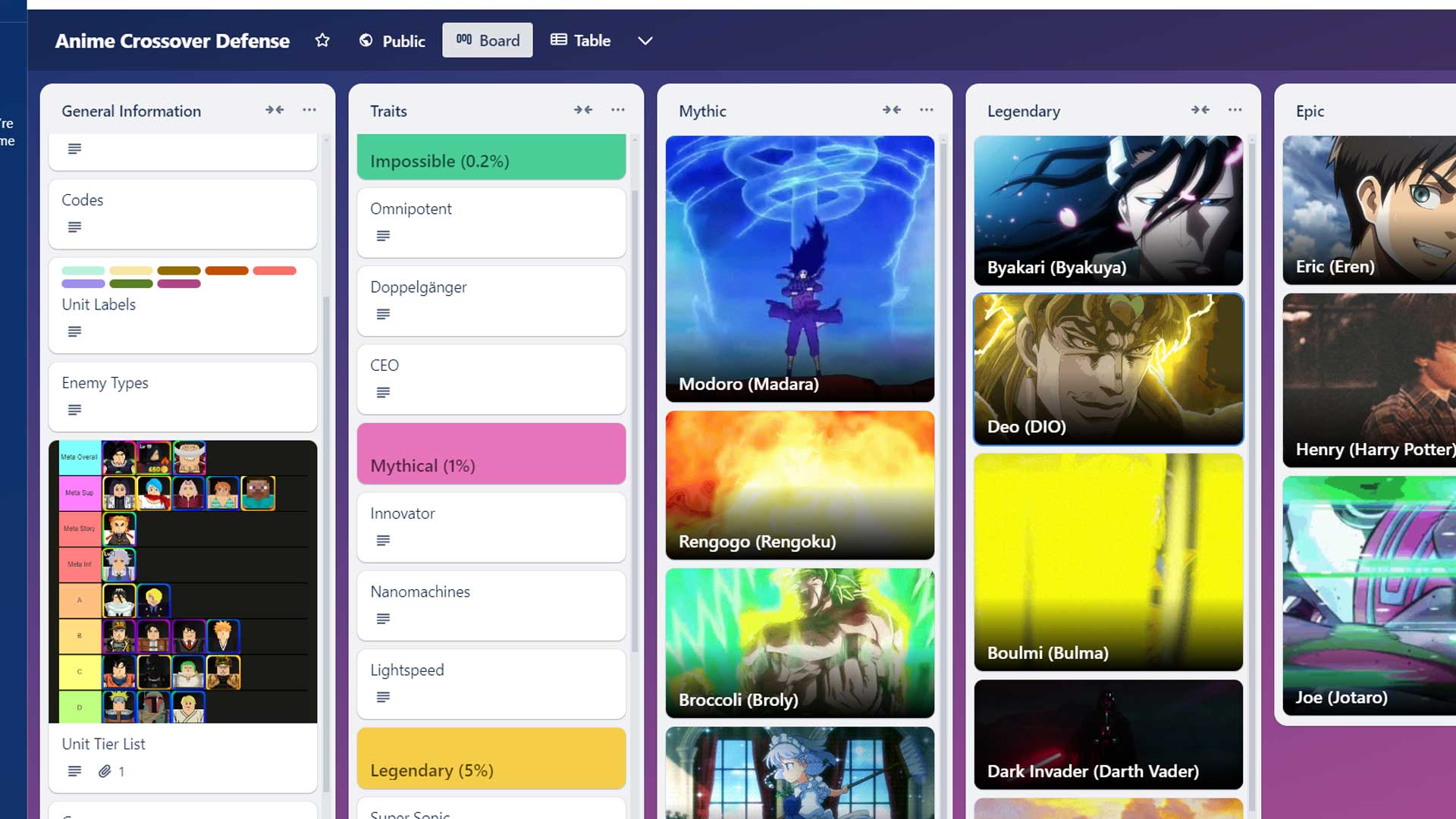Click the description icon on Nanomachines card
Viewport: 1456px width, 819px height.
(383, 619)
